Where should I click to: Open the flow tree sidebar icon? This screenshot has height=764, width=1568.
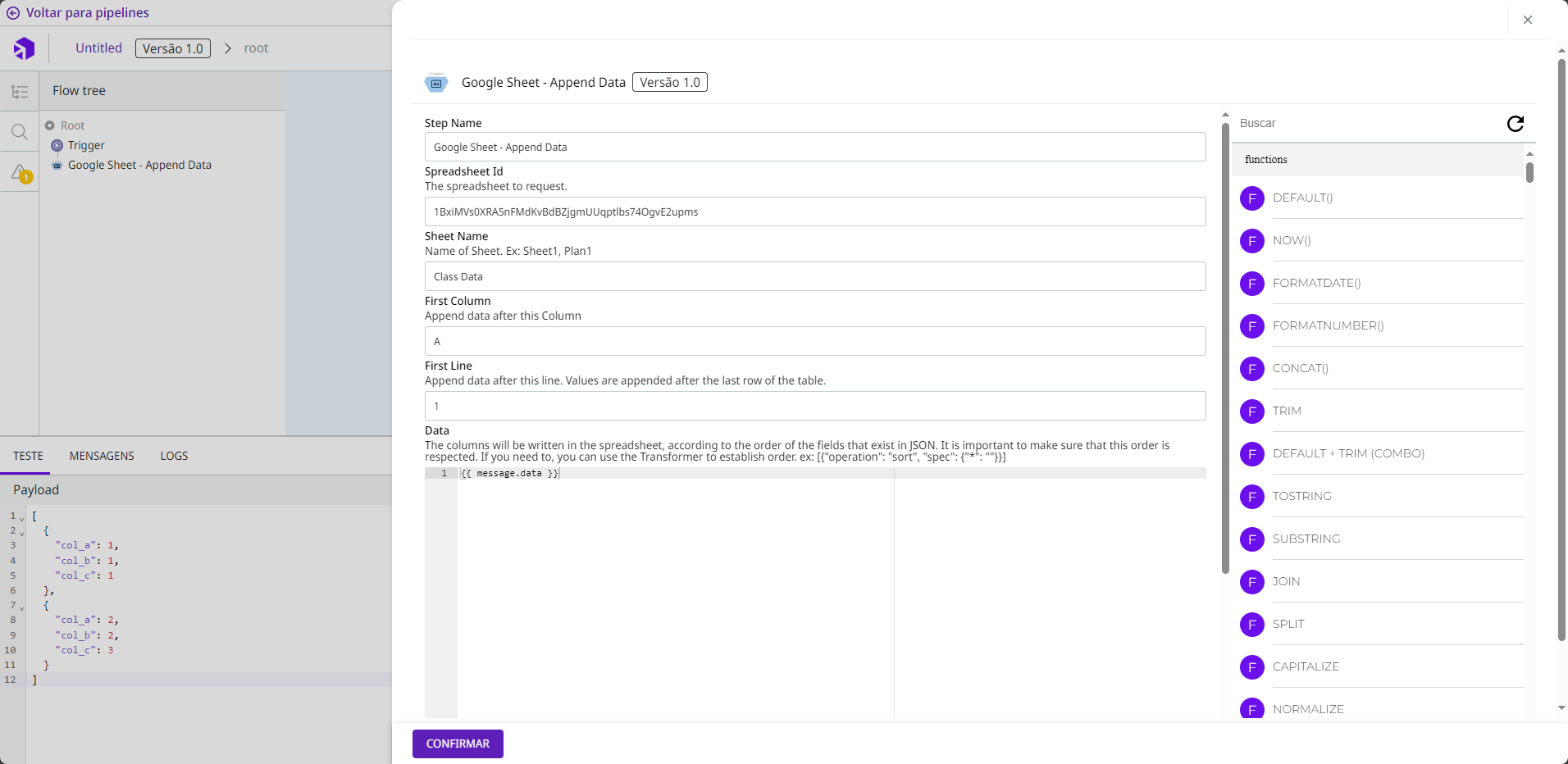click(20, 92)
